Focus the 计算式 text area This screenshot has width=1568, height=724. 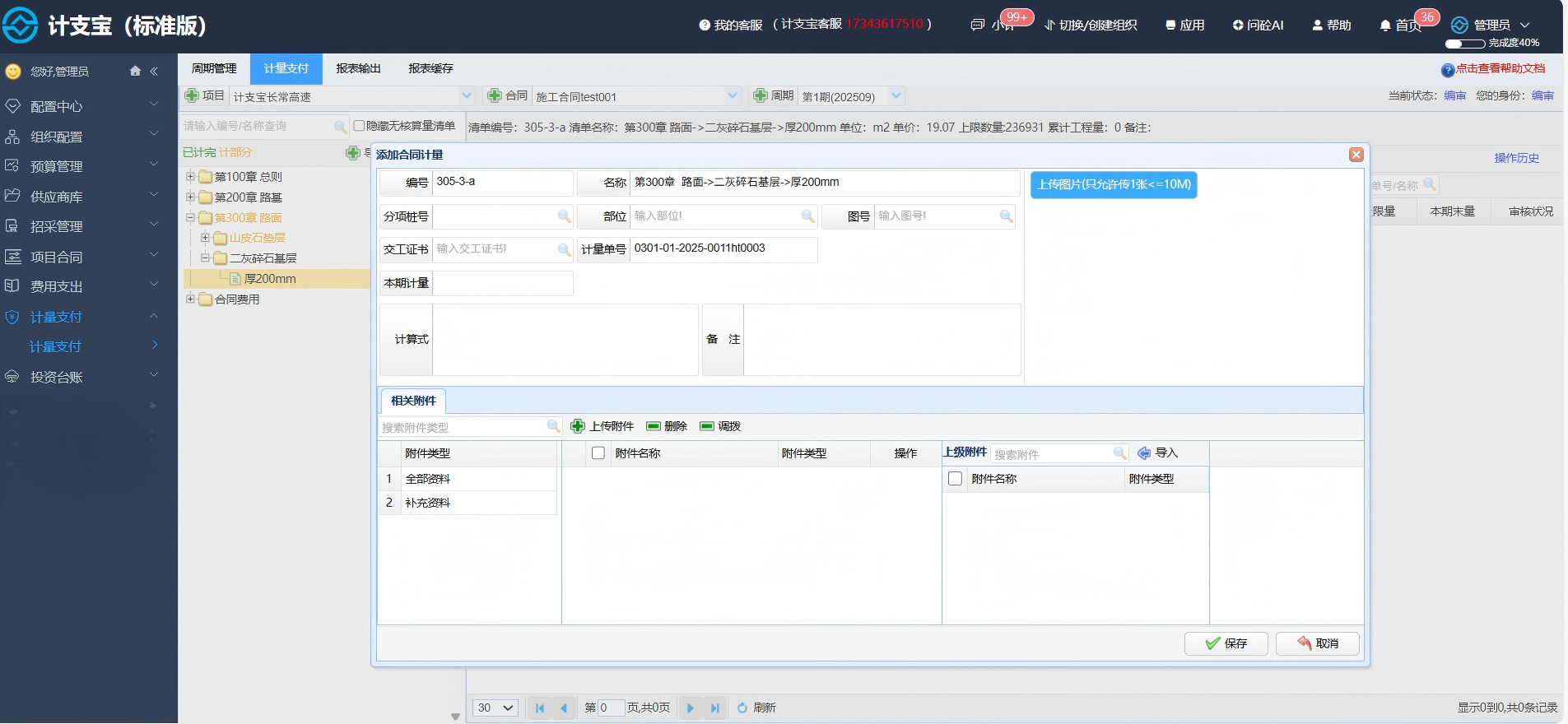click(565, 340)
